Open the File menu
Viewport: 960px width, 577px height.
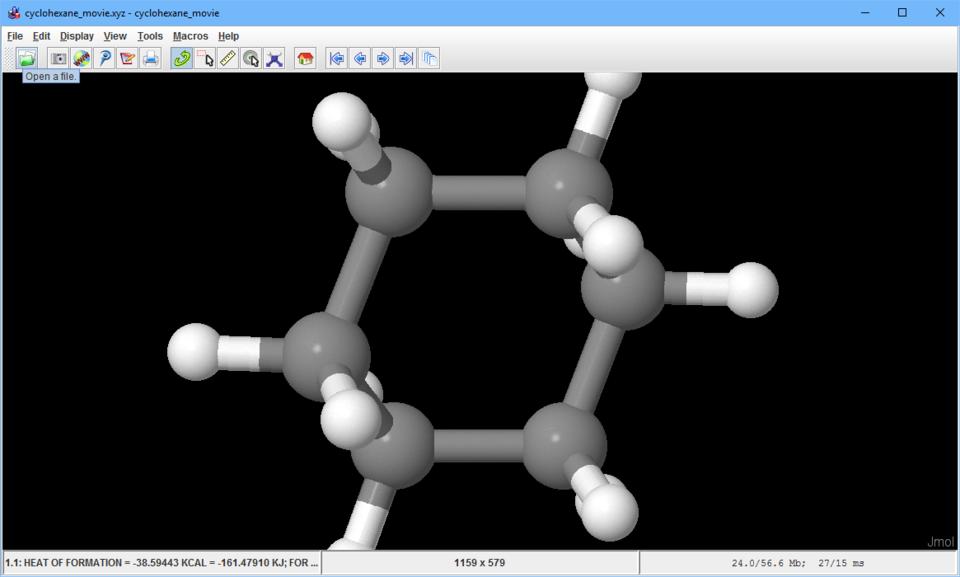click(x=15, y=36)
